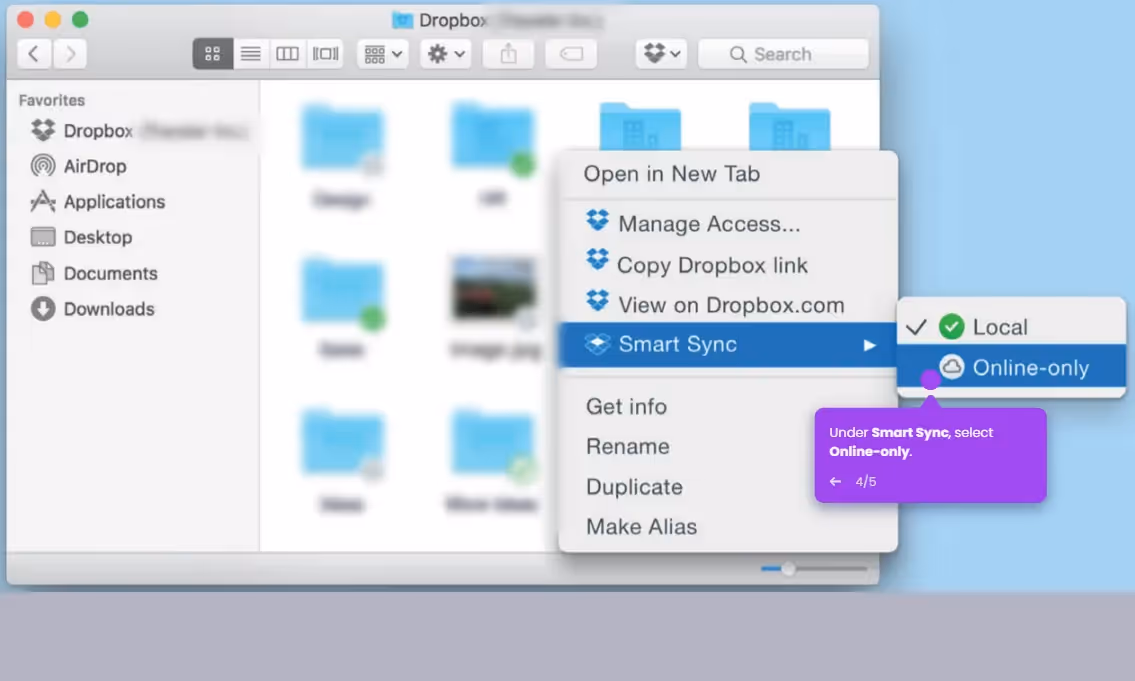
Task: Switch to column view in the toolbar
Action: [287, 54]
